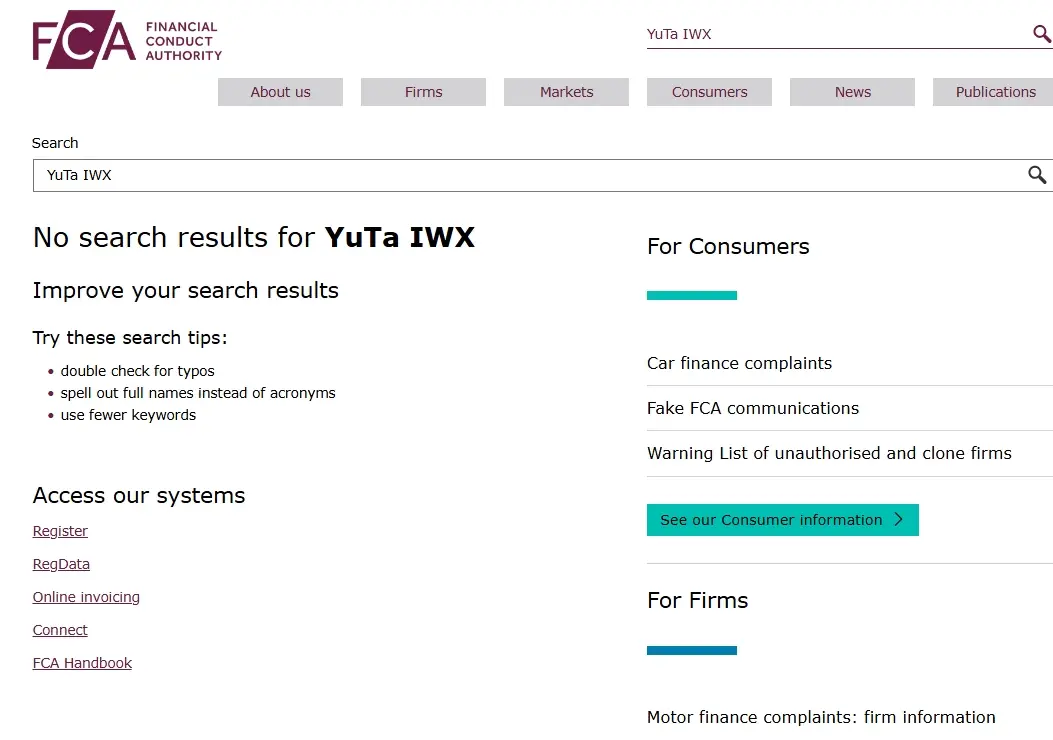Open RegData

pyautogui.click(x=61, y=563)
